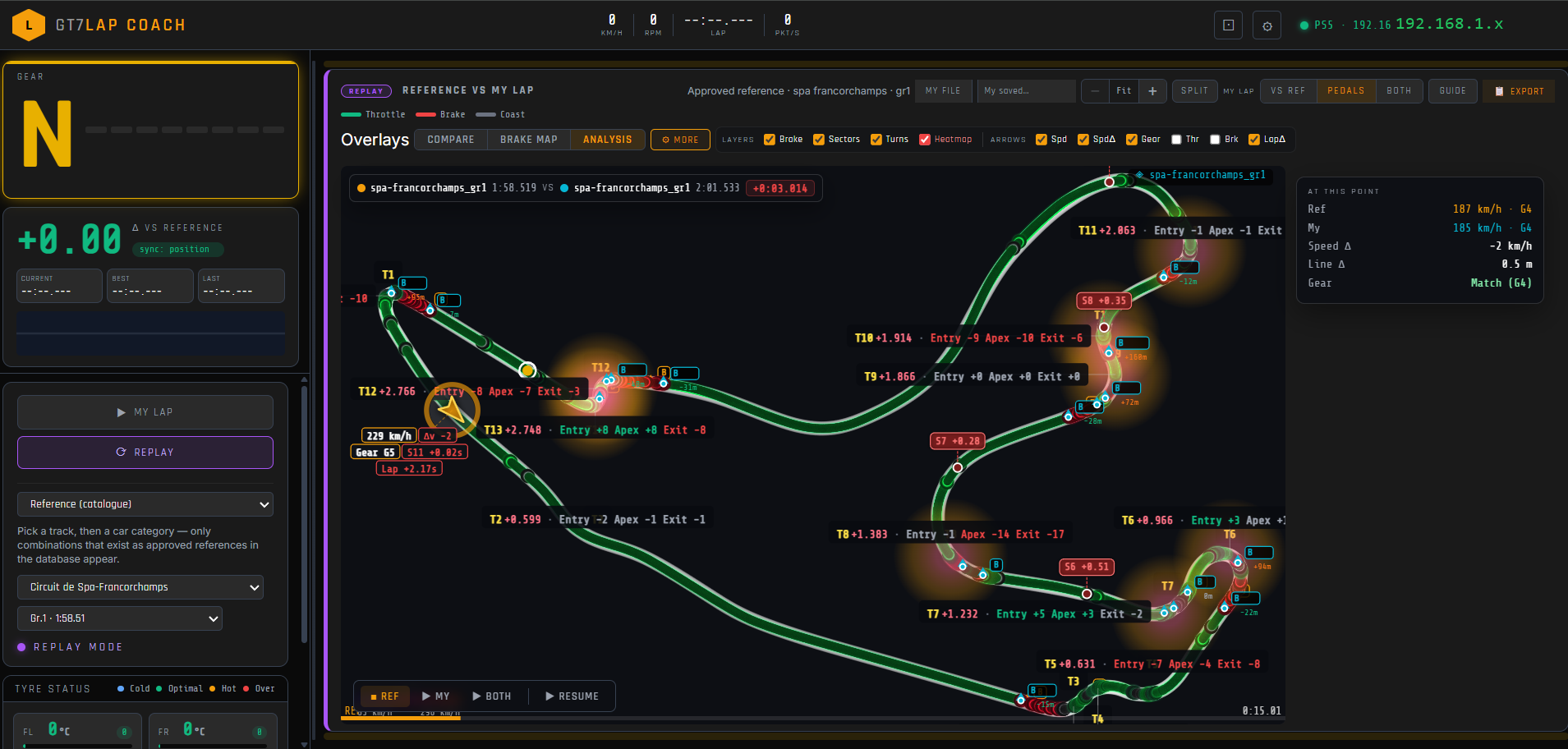Toggle the Sectors layer checkbox
Screen dimensions: 1568x749
pyautogui.click(x=819, y=140)
